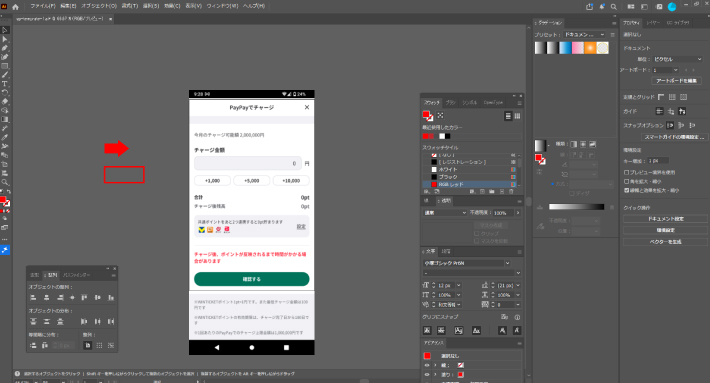
Task: Choose radial gradient type icon
Action: pyautogui.click(x=583, y=144)
